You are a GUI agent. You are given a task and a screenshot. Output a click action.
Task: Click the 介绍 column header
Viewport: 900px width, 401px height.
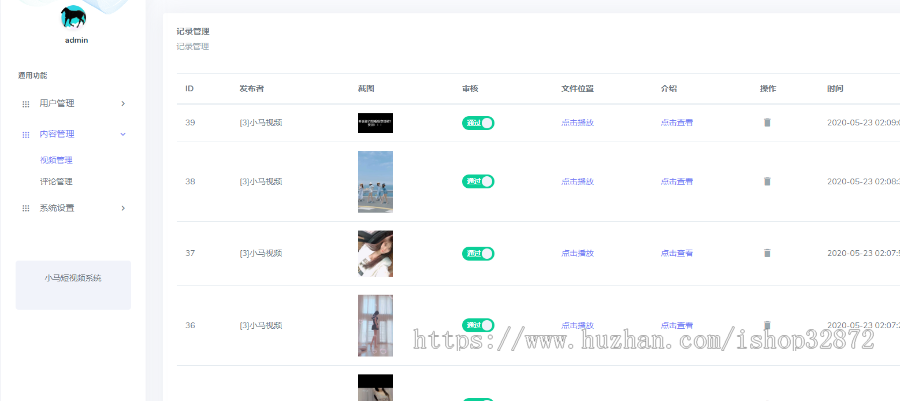click(669, 89)
